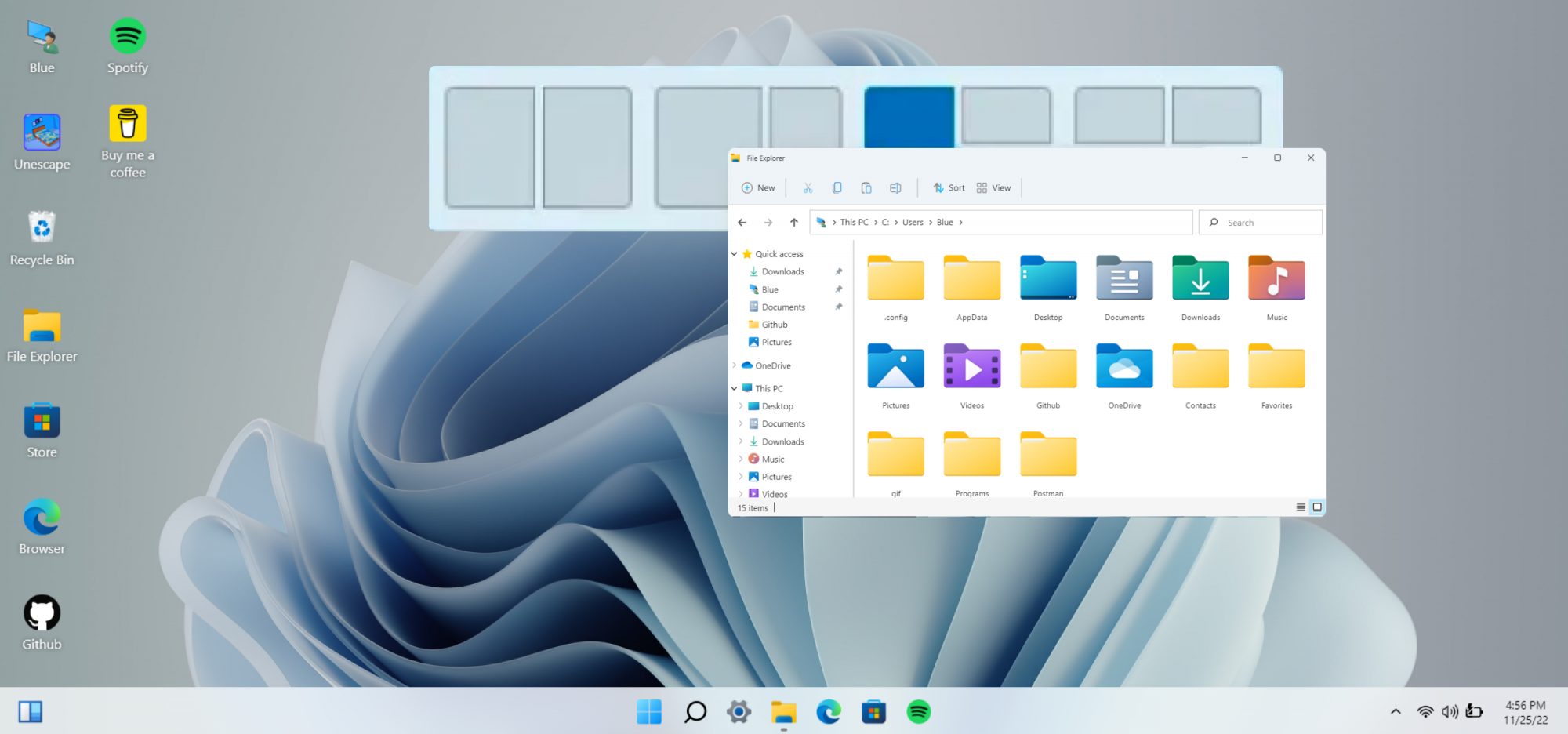Click the Copy icon in File Explorer toolbar
This screenshot has width=1568, height=734.
[x=837, y=188]
